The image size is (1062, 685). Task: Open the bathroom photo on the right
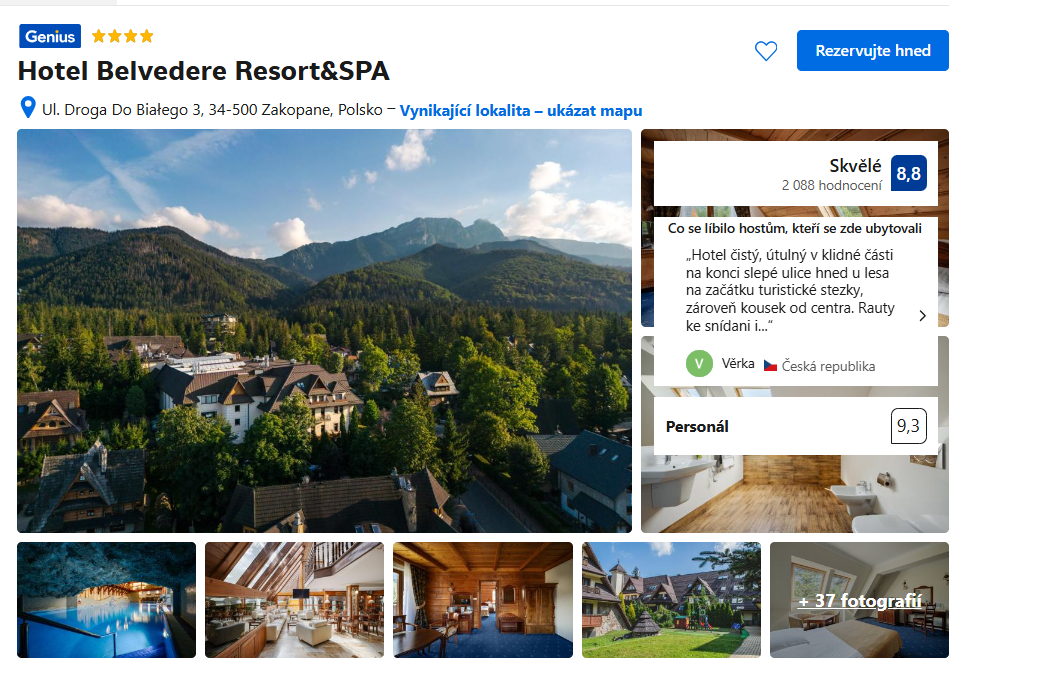(x=795, y=495)
